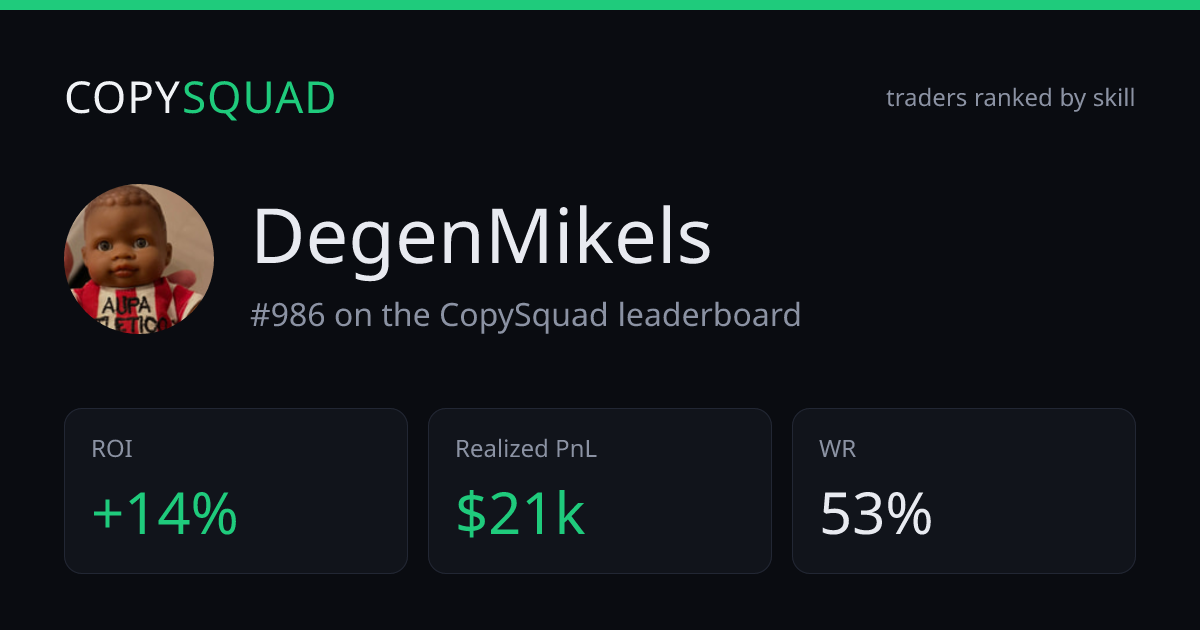Select the WR stat card
The height and width of the screenshot is (630, 1200).
pyautogui.click(x=964, y=491)
